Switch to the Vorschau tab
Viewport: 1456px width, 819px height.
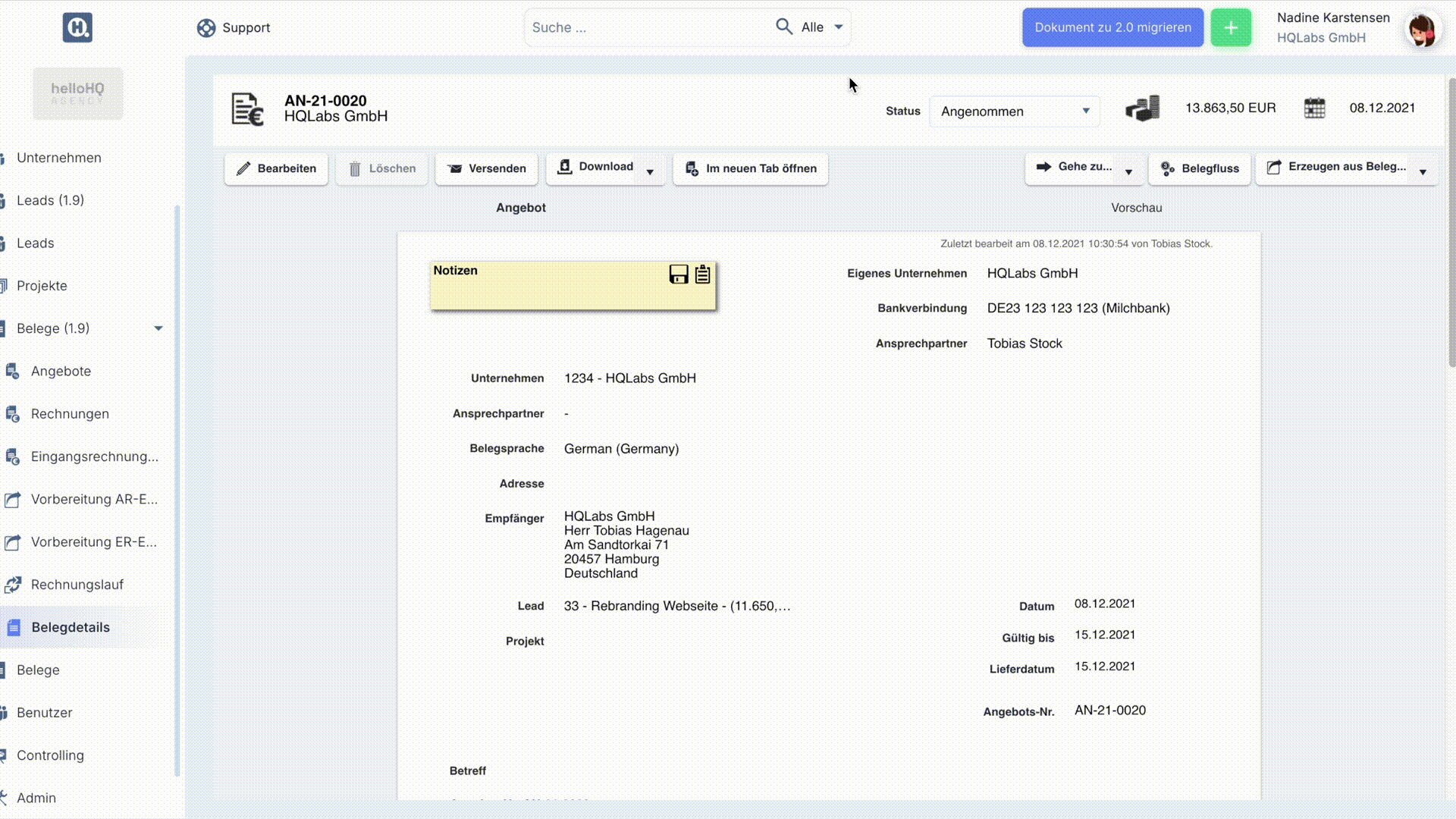[1136, 208]
